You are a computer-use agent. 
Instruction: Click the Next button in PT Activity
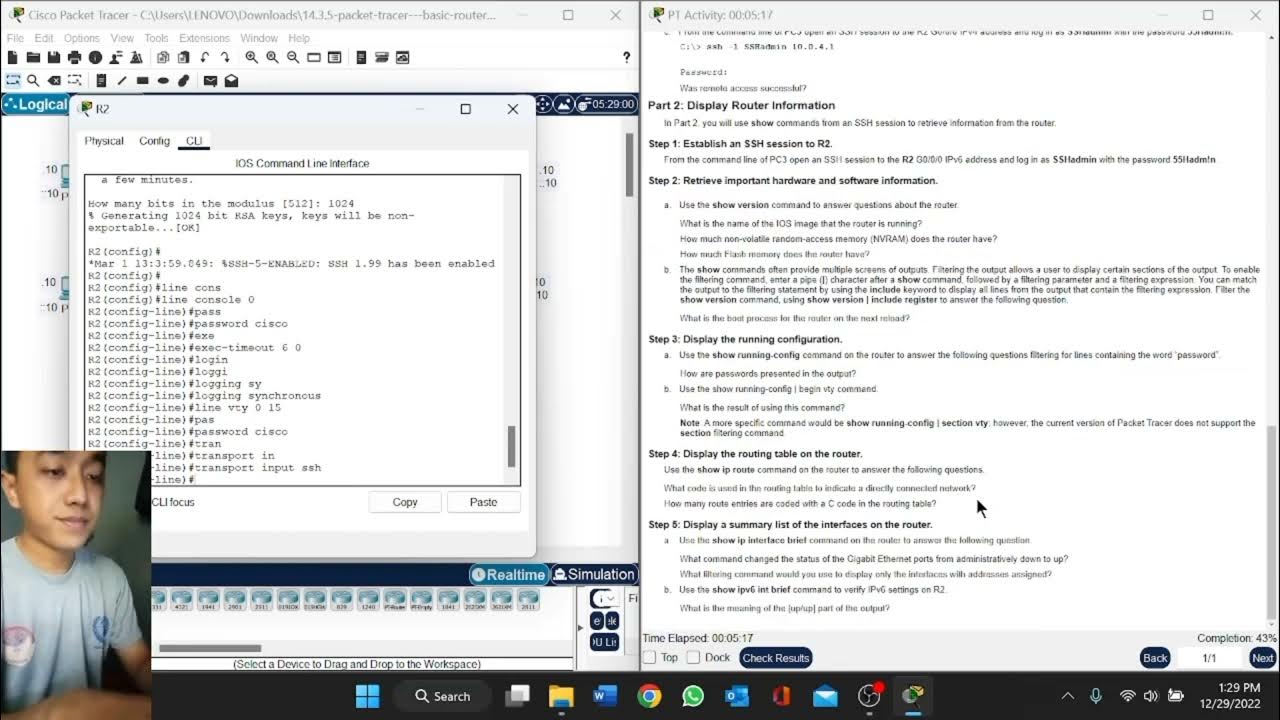tap(1262, 658)
